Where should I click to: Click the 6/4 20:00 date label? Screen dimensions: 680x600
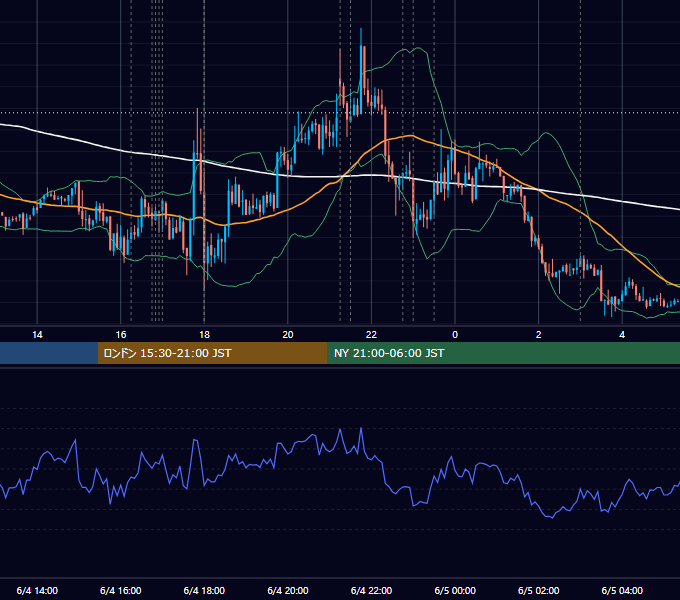[288, 590]
